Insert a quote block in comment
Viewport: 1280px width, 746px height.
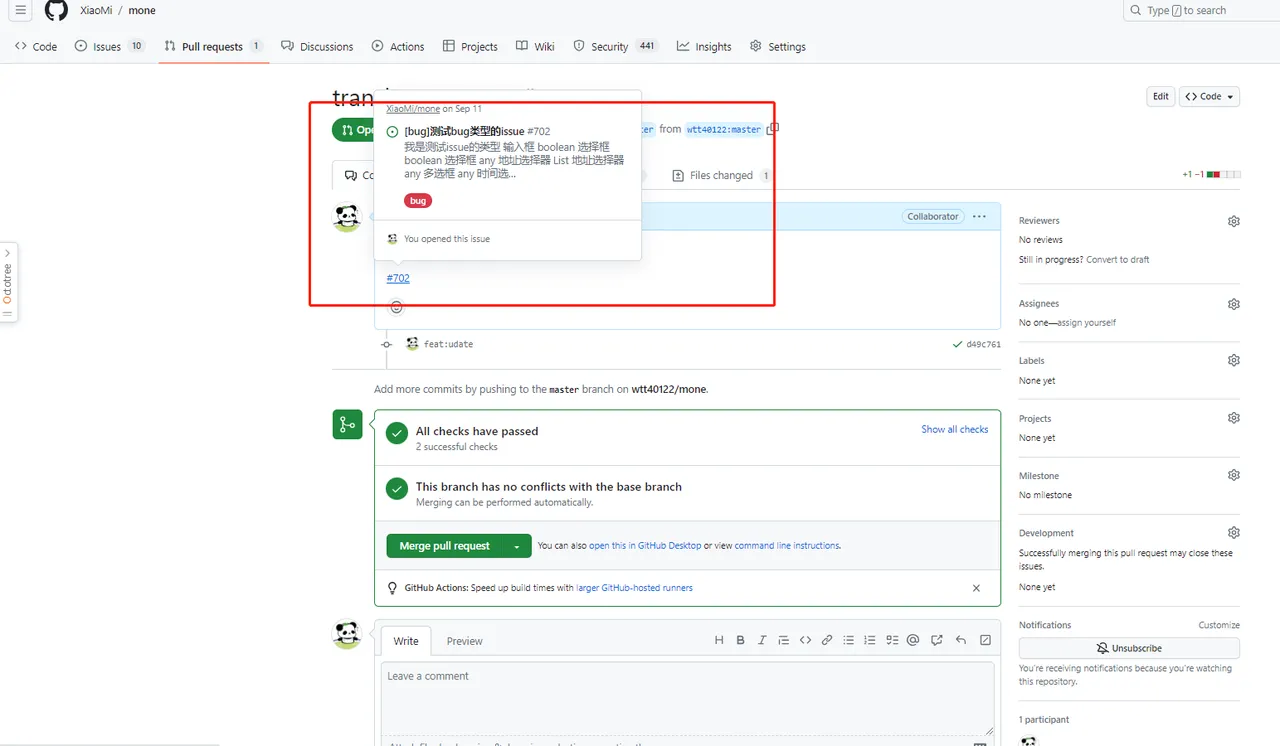[x=784, y=641]
